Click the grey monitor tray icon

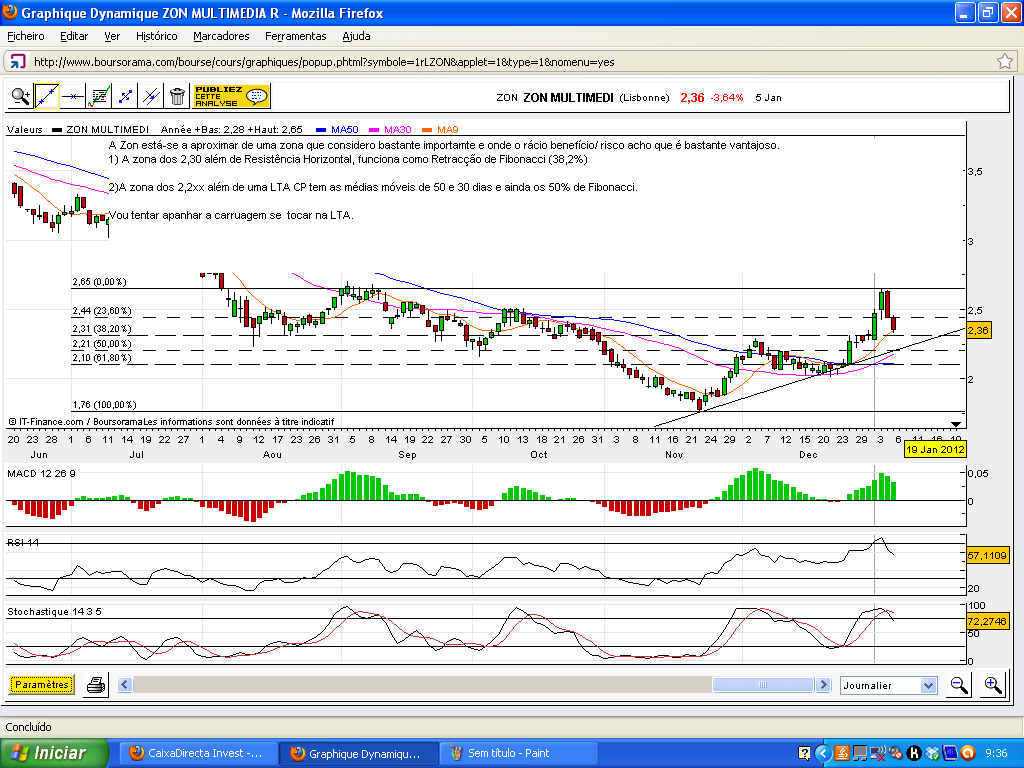coord(860,754)
